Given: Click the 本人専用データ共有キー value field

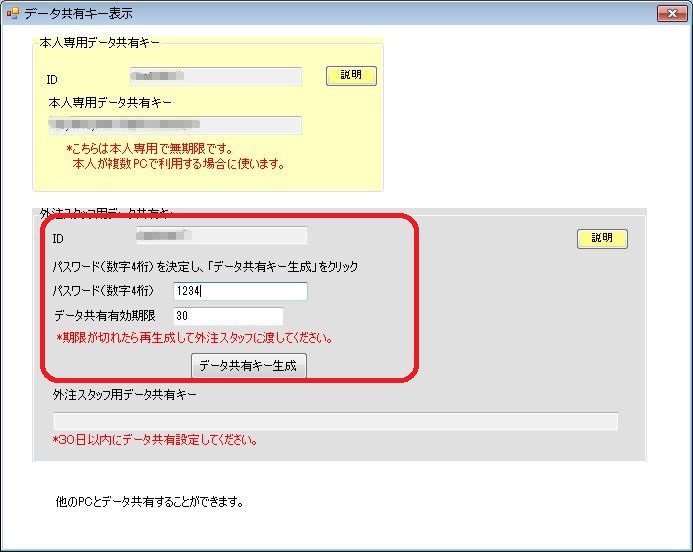Looking at the screenshot, I should (x=175, y=125).
